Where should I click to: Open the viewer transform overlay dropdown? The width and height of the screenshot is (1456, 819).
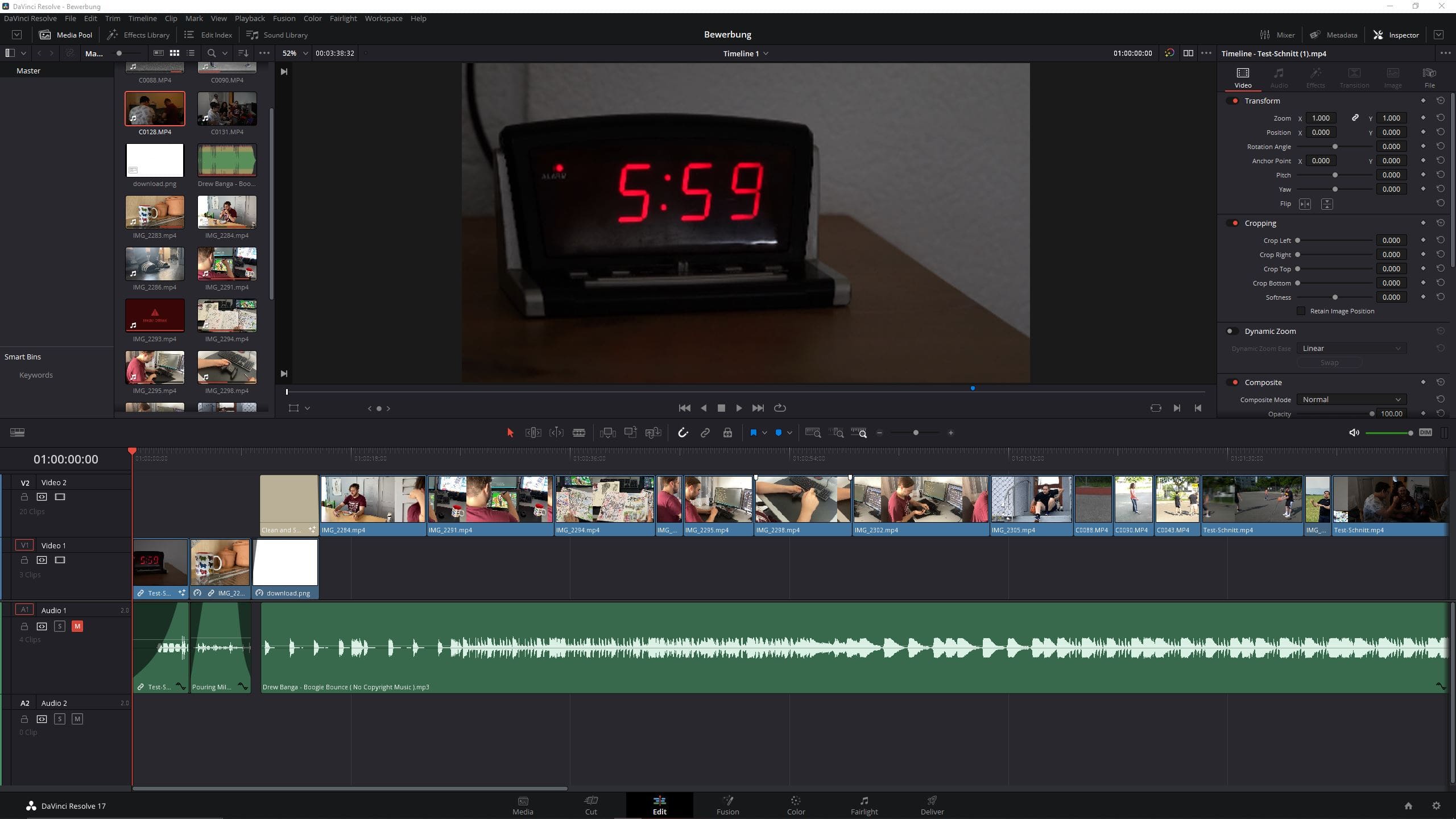pyautogui.click(x=307, y=408)
